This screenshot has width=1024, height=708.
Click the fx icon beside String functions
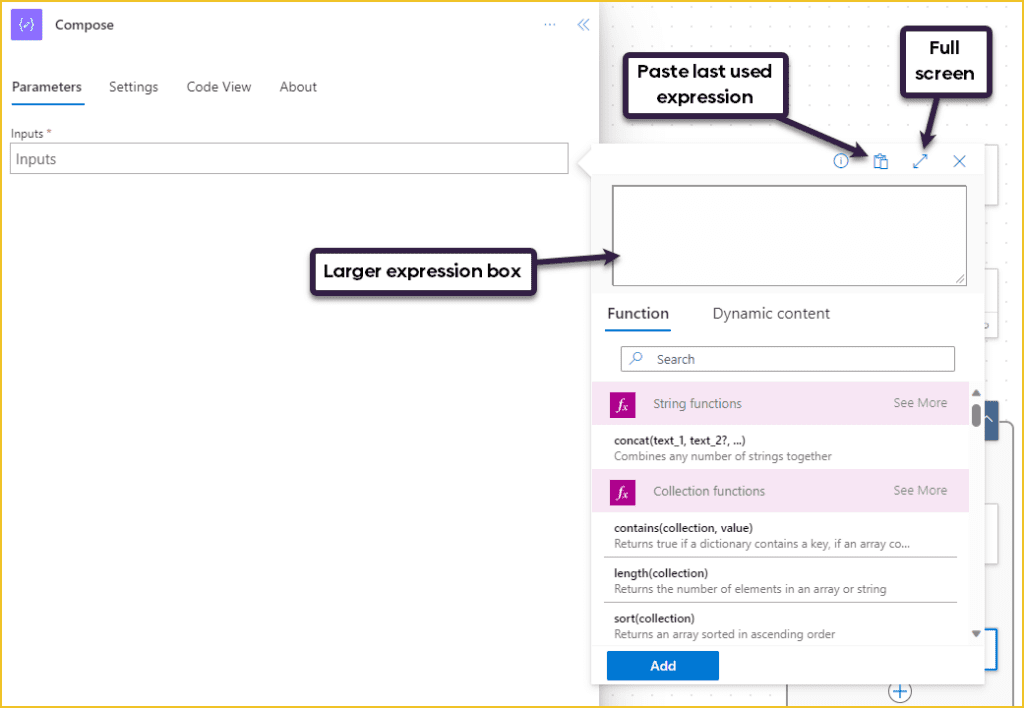[622, 404]
